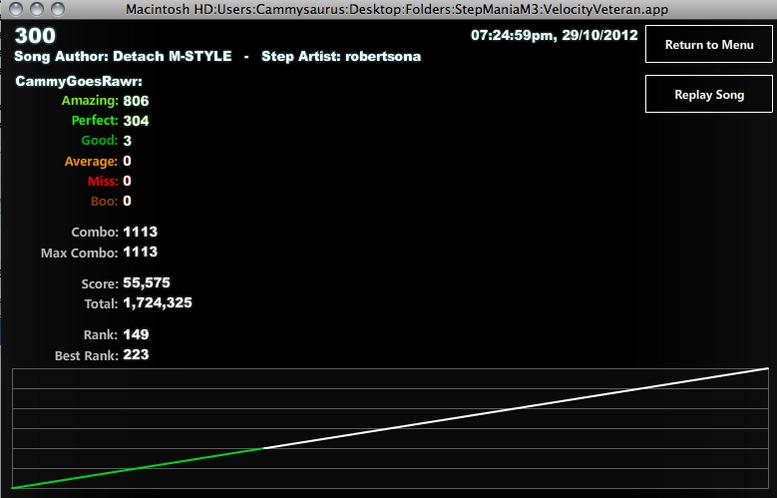Image resolution: width=777 pixels, height=498 pixels.
Task: Select the Perfect count 304
Action: pyautogui.click(x=136, y=121)
